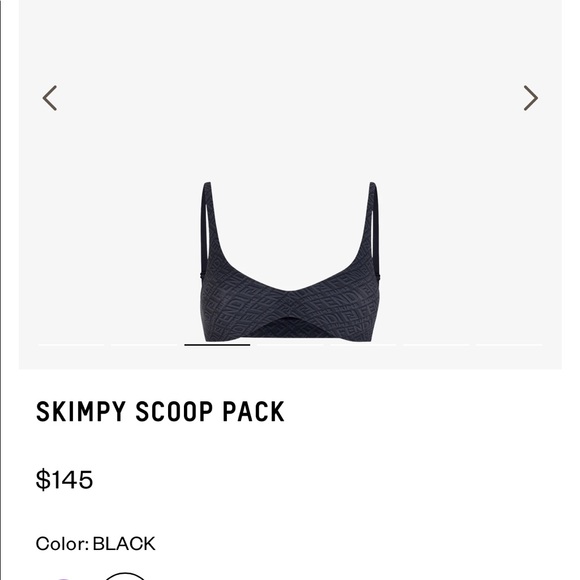
Task: Click the $145 price
Action: (x=64, y=479)
